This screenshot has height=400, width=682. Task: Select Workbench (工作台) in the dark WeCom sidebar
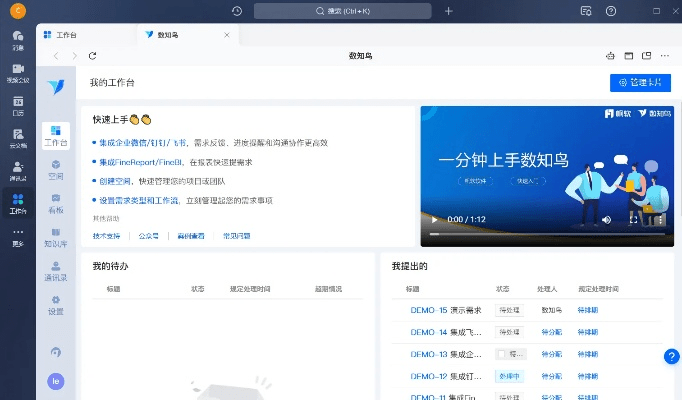pos(18,204)
